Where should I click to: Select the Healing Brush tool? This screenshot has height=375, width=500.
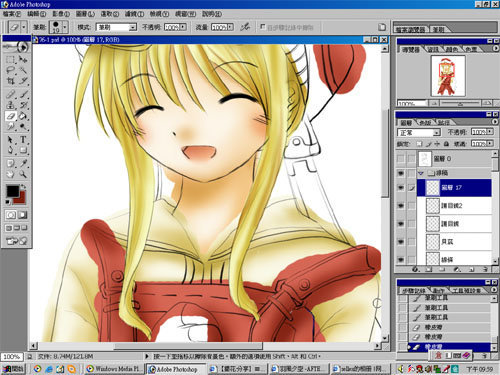tap(10, 94)
